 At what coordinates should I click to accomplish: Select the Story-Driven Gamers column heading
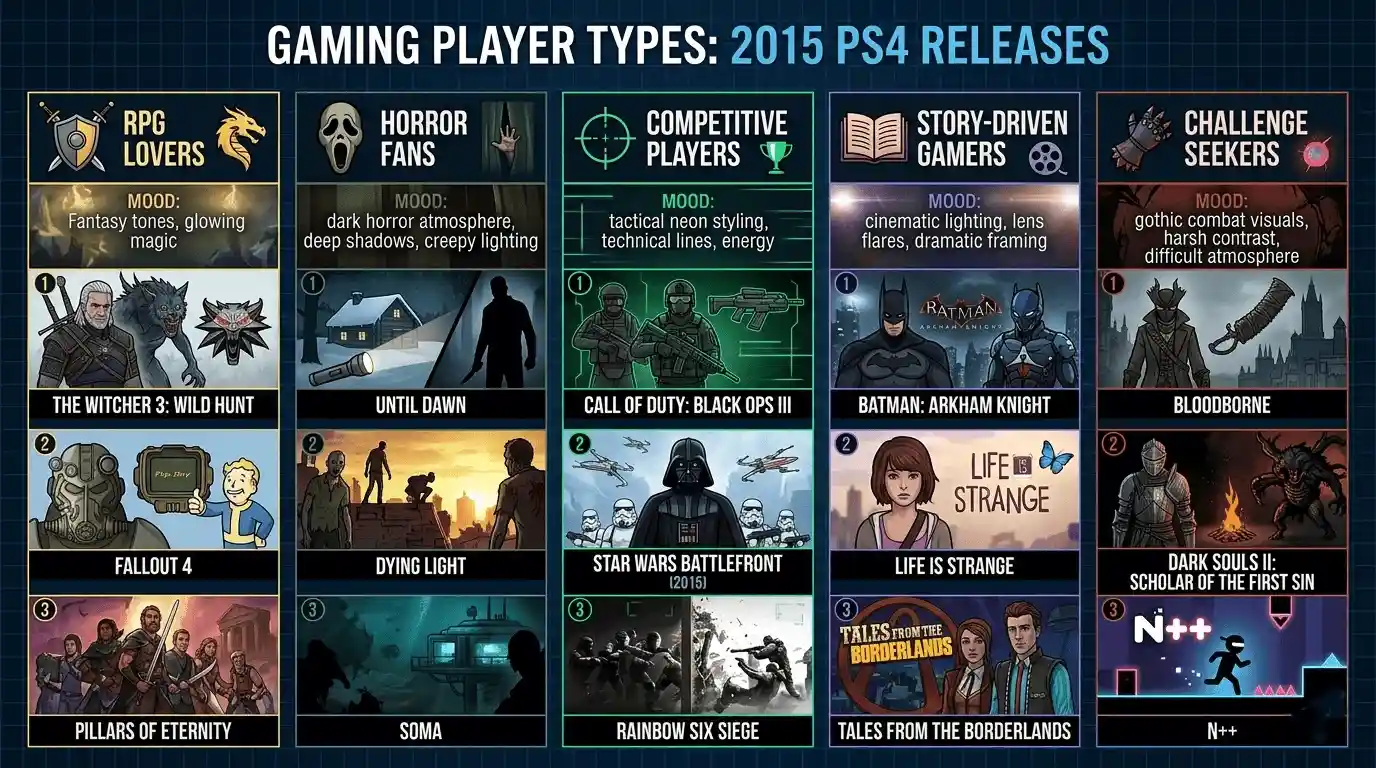[x=992, y=138]
